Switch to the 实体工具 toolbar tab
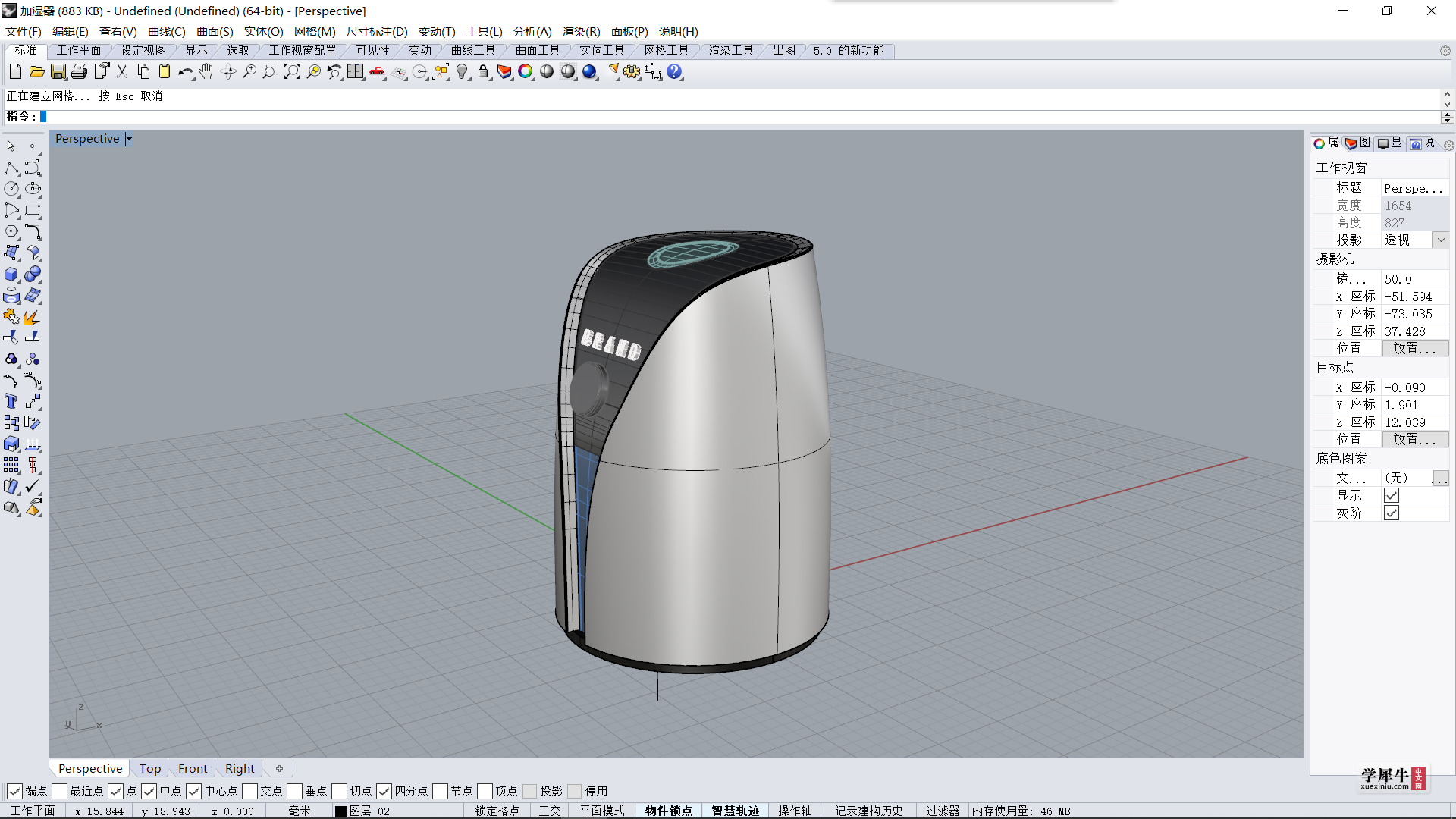This screenshot has width=1456, height=819. pos(601,50)
